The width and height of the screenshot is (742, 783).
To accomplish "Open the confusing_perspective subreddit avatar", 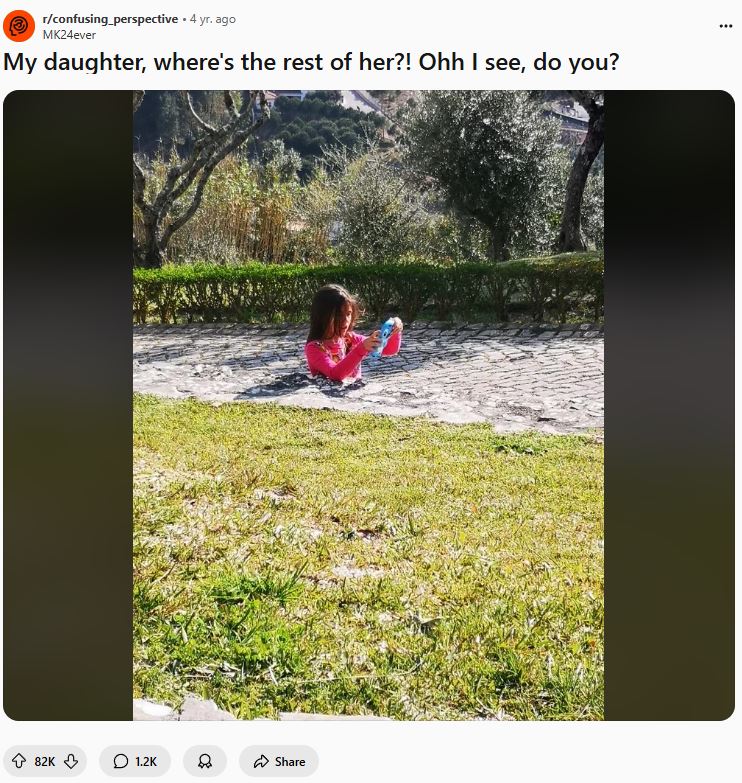I will [19, 25].
